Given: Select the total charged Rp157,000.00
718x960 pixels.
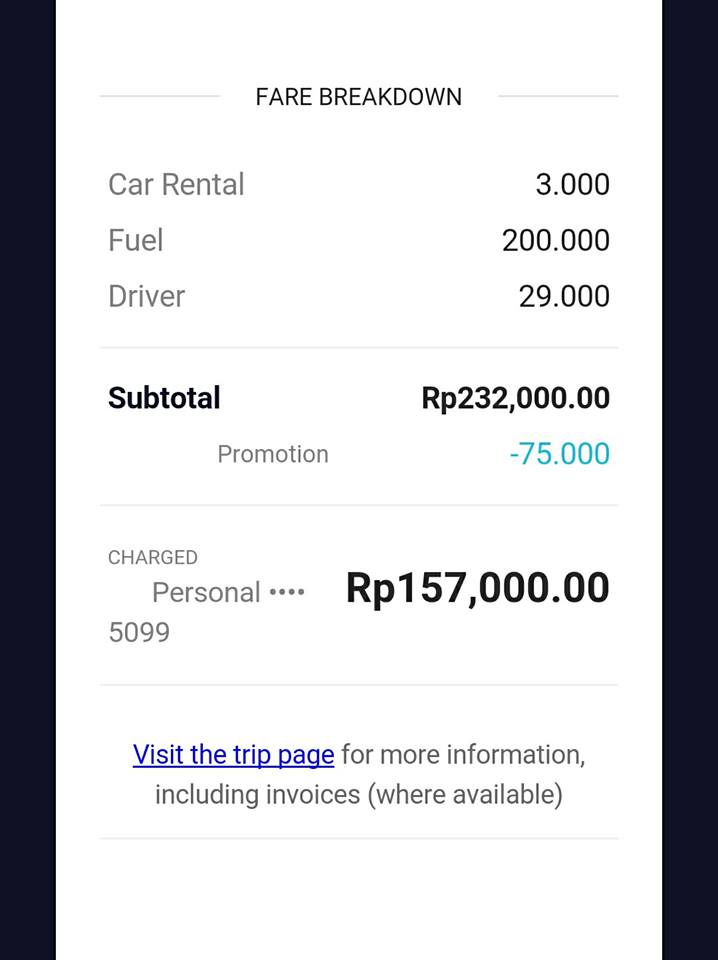Looking at the screenshot, I should [477, 588].
